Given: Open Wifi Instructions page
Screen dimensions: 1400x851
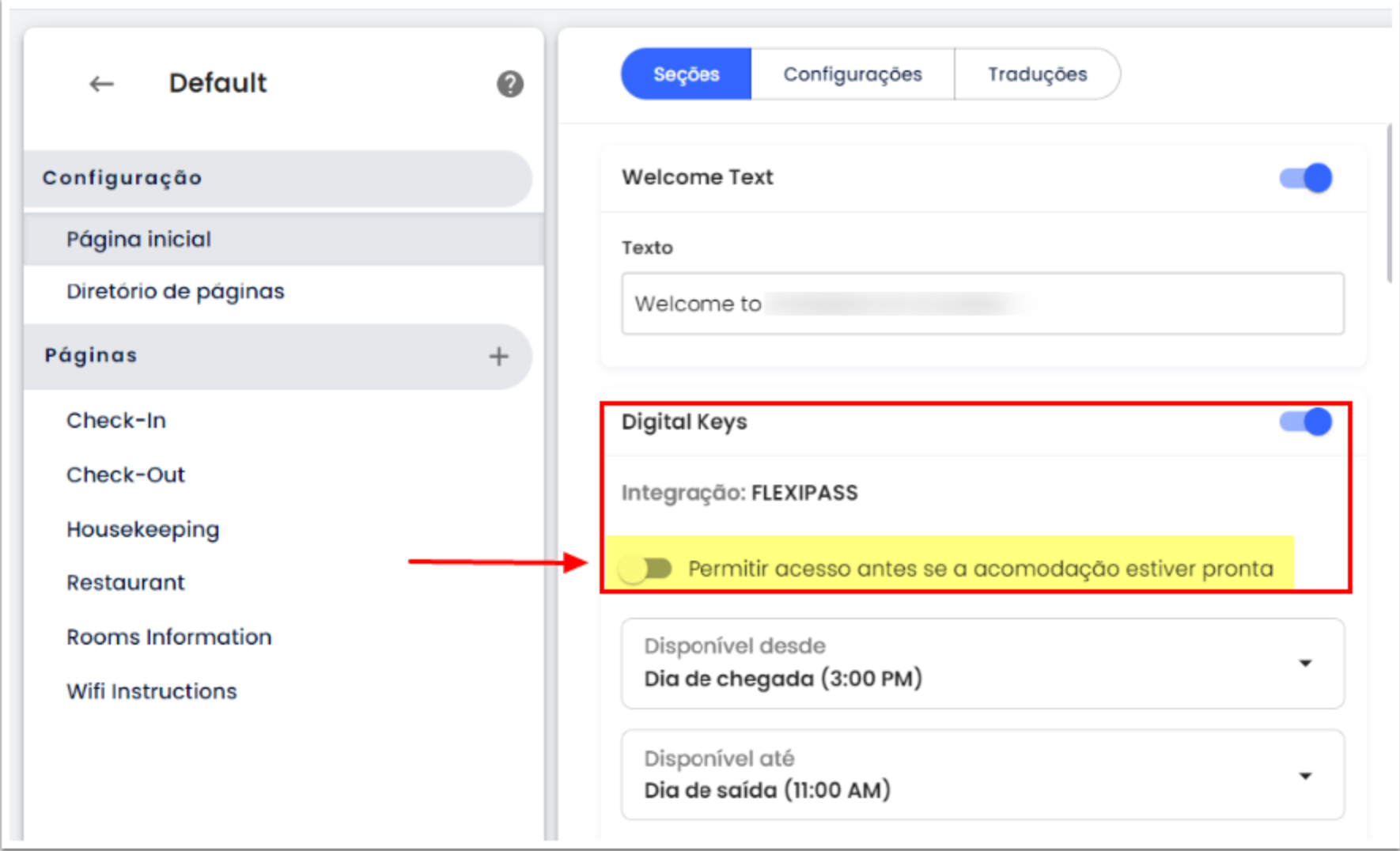Looking at the screenshot, I should tap(152, 691).
